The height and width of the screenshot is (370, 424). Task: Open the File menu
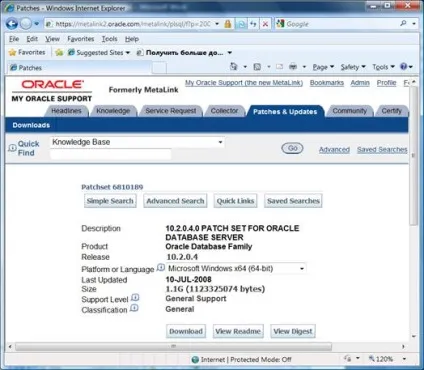click(14, 39)
